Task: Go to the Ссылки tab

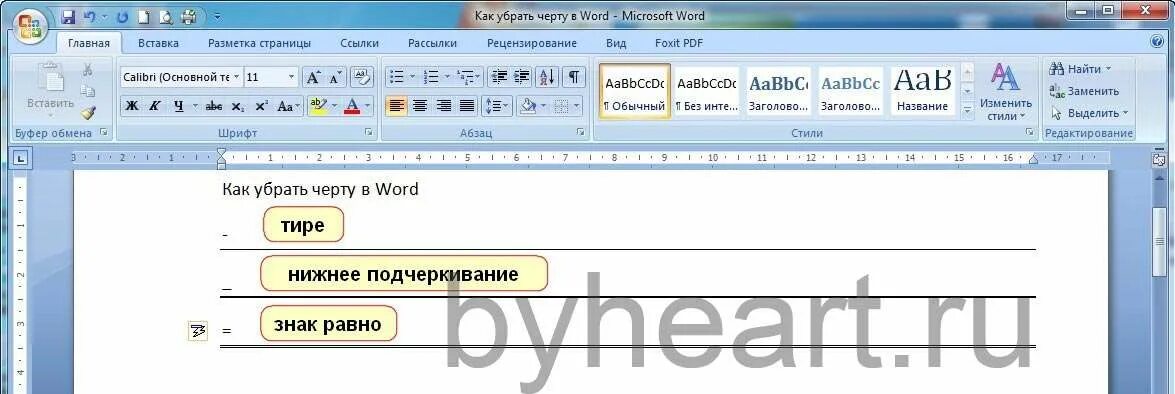Action: click(x=359, y=43)
